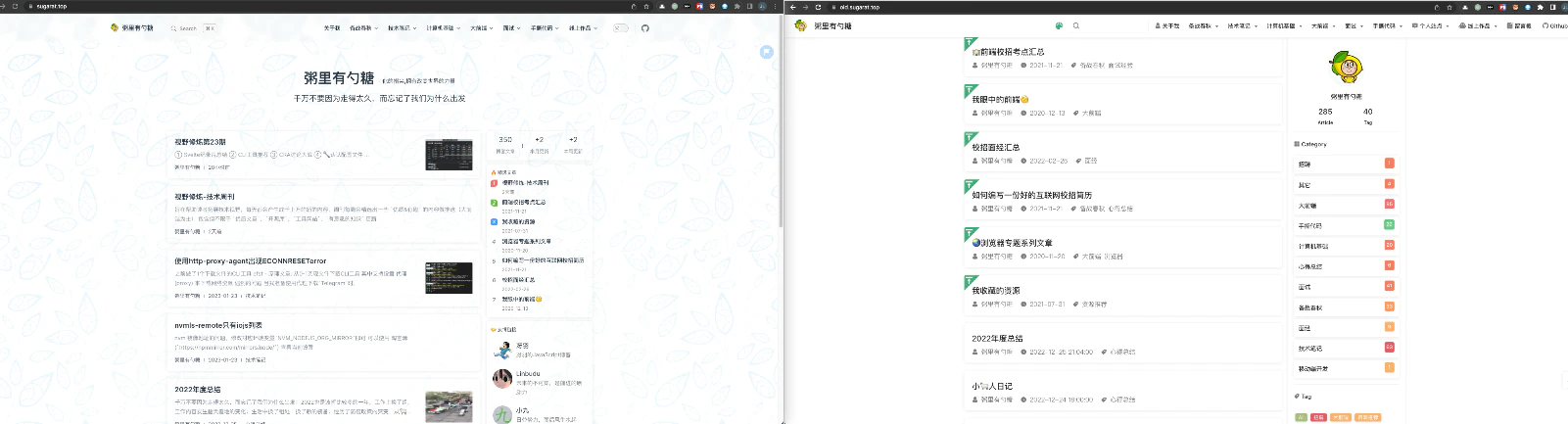Open 如何编写一份好的互联网校招简历 in right window

coord(1031,195)
